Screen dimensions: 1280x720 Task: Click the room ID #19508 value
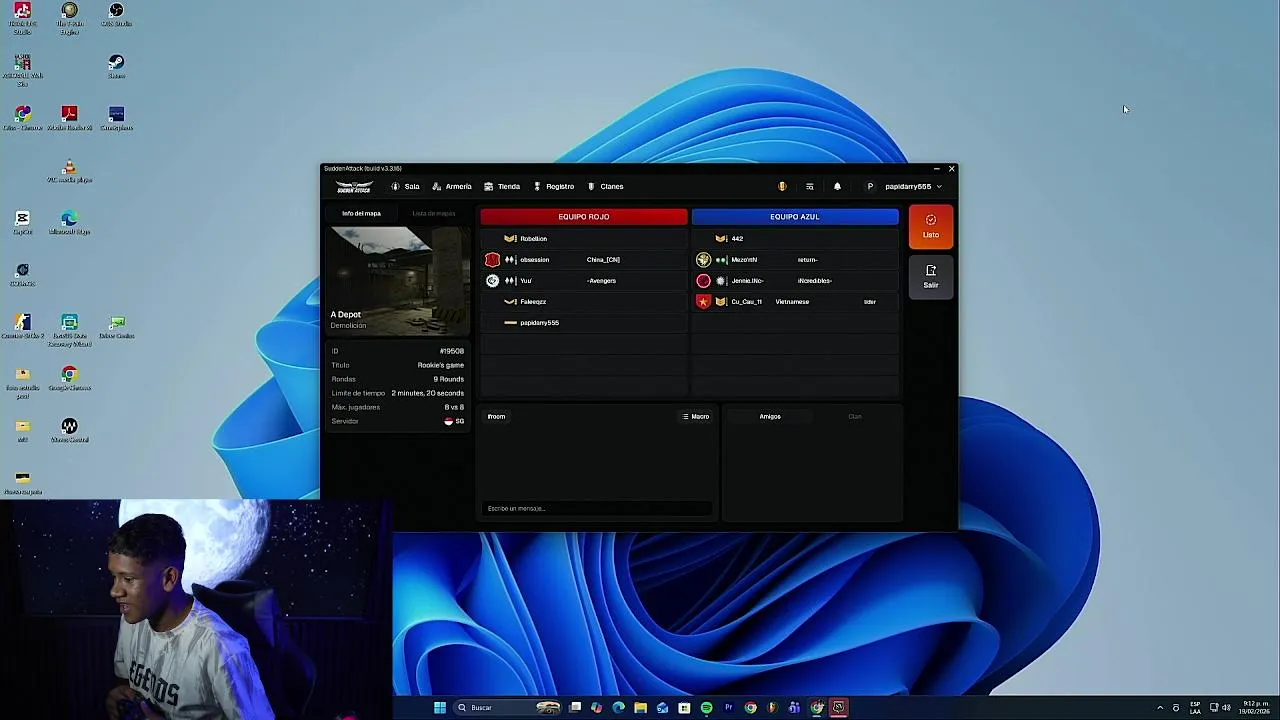(452, 352)
